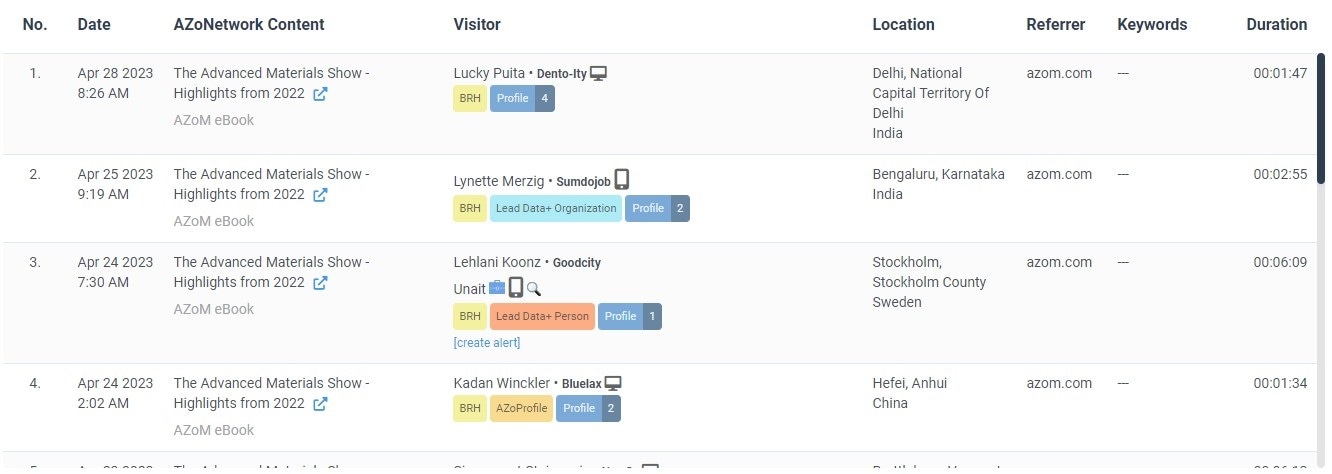The width and height of the screenshot is (1332, 474).
Task: Click desktop device icon beside Dento-Ity
Action: point(599,73)
